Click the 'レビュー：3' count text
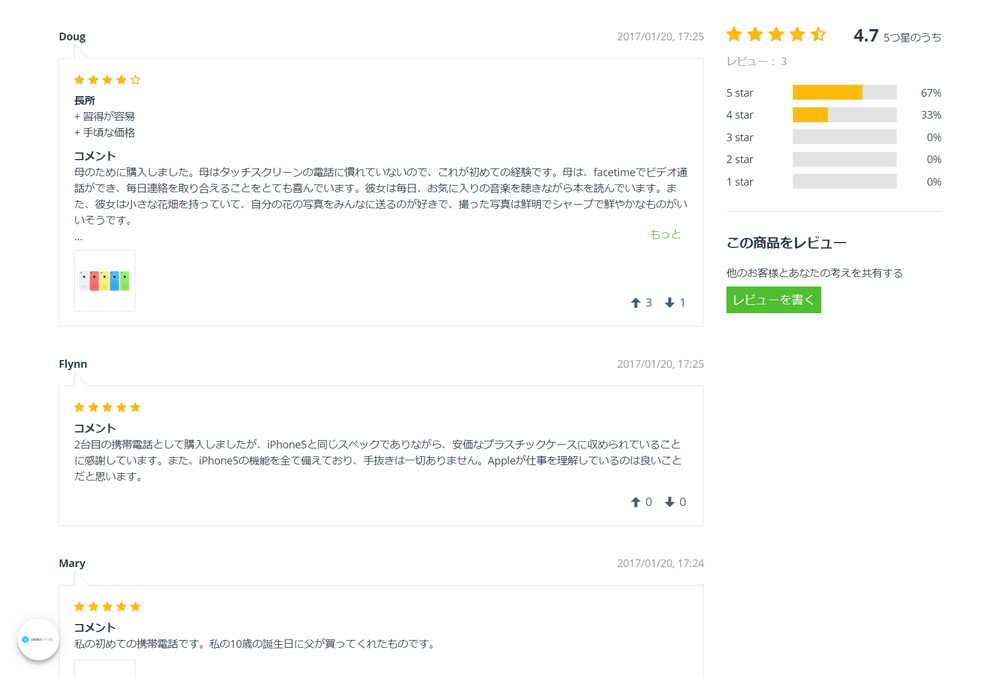 (x=757, y=61)
